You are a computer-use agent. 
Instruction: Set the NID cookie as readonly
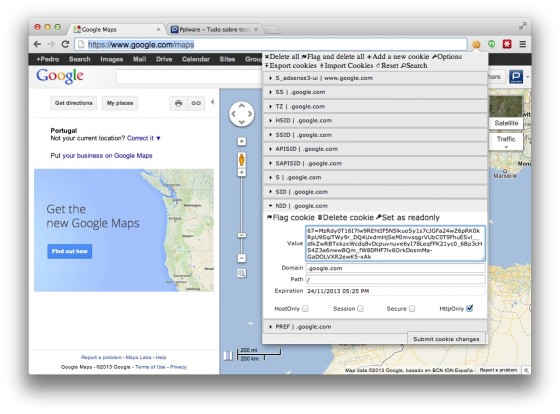point(408,218)
